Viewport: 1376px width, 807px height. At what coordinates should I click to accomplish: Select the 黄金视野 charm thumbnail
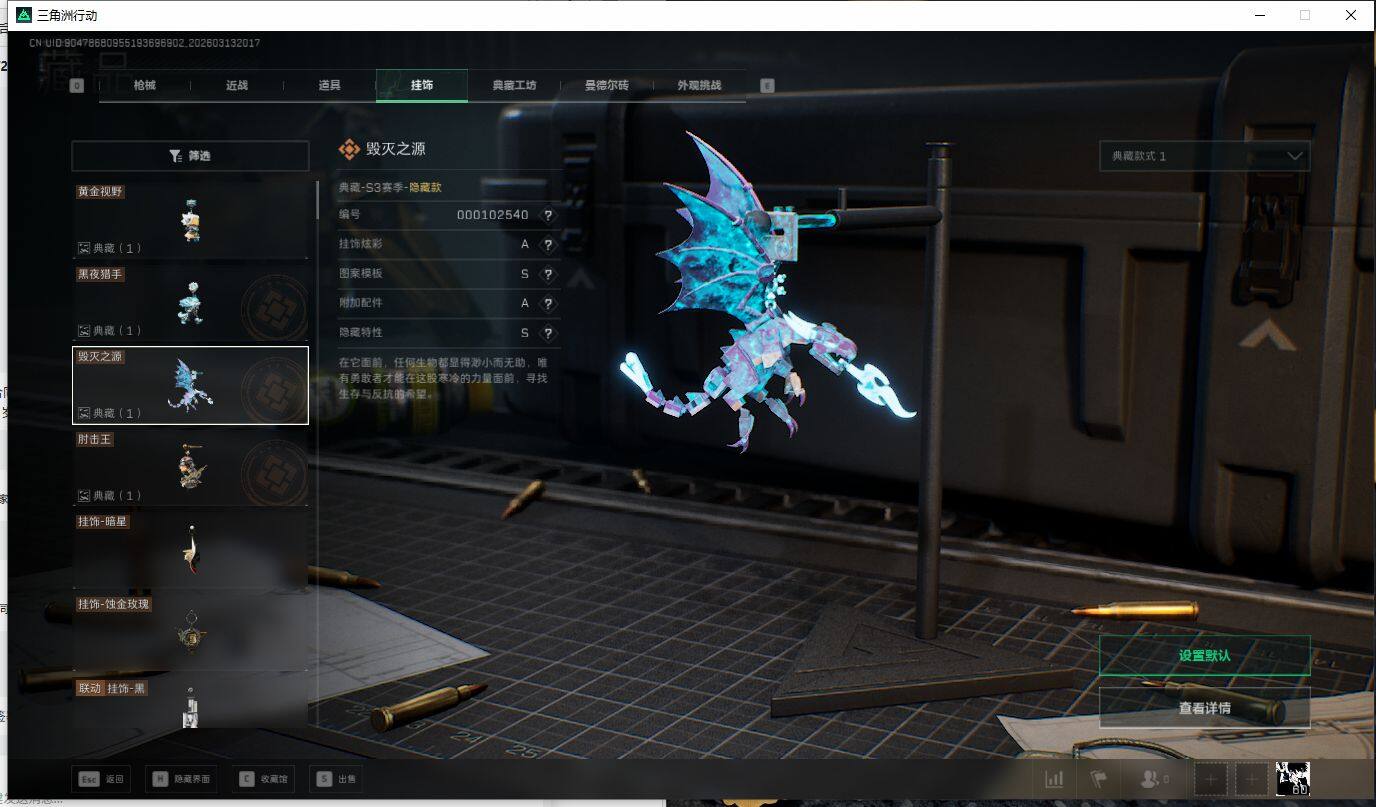click(190, 220)
